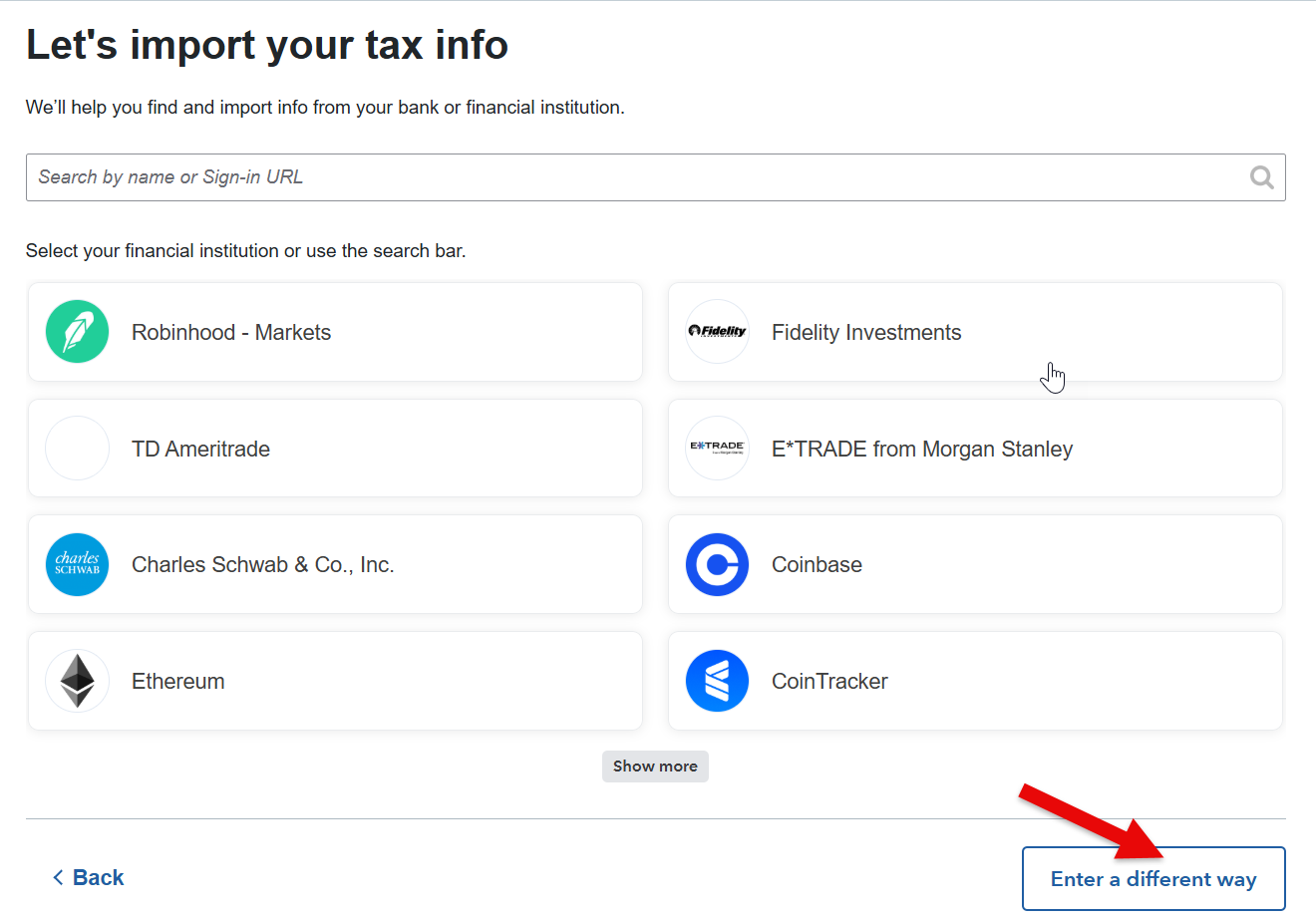Click the blank TD Ameritrade logo circle
Image resolution: width=1316 pixels, height=920 pixels.
pos(77,449)
